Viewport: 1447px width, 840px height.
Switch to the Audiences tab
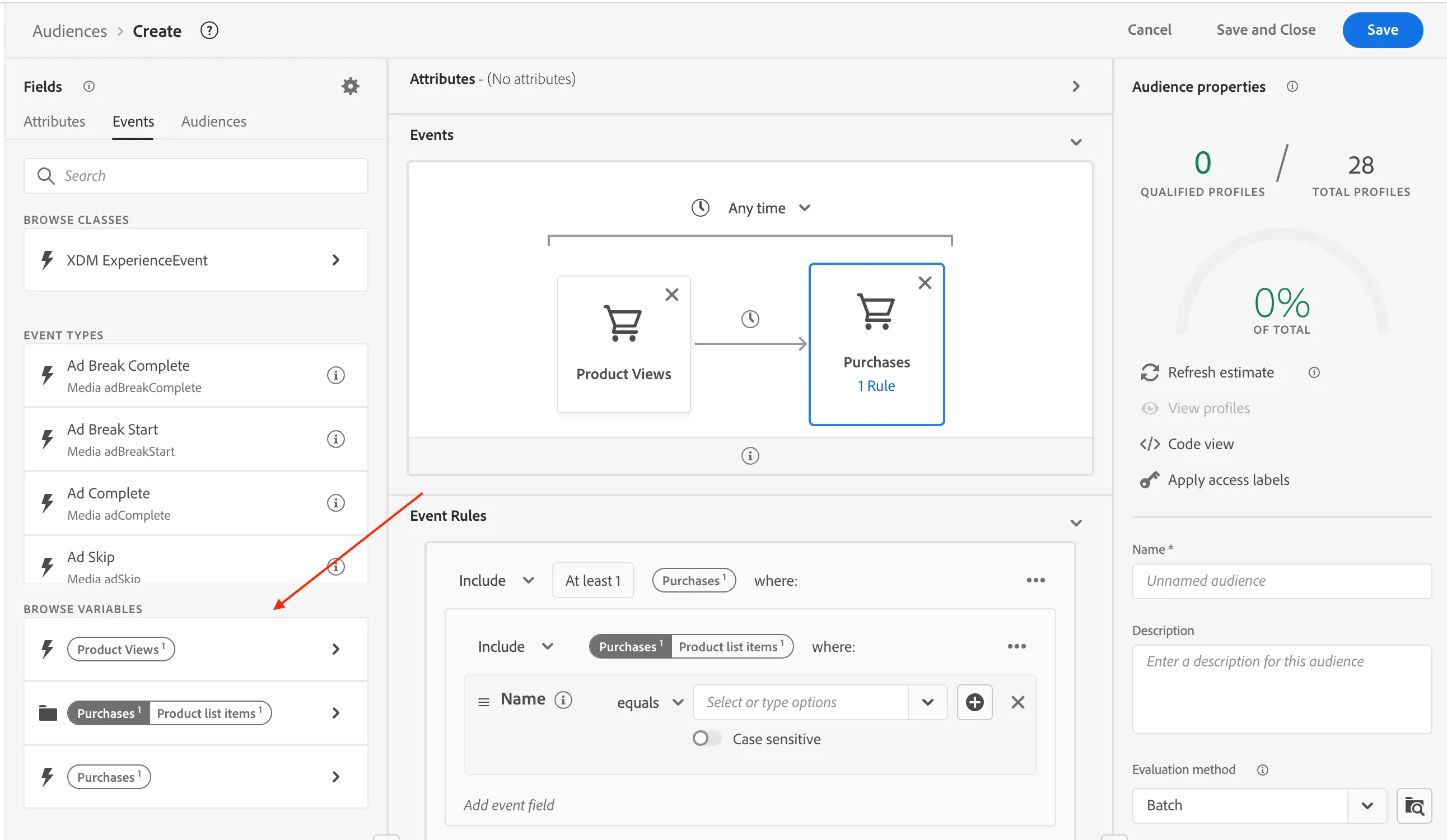tap(213, 122)
